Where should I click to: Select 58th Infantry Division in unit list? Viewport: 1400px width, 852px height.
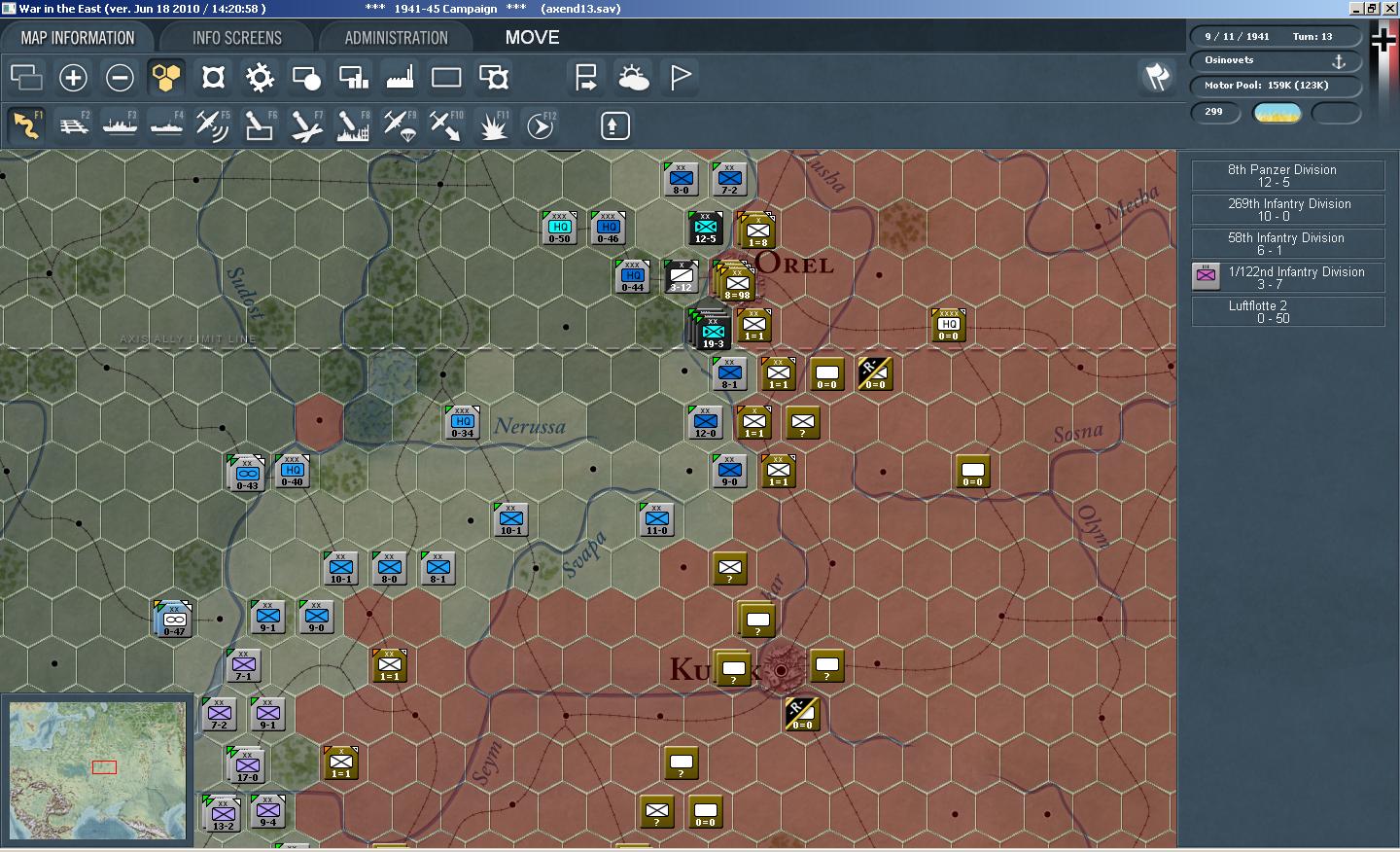(1288, 244)
